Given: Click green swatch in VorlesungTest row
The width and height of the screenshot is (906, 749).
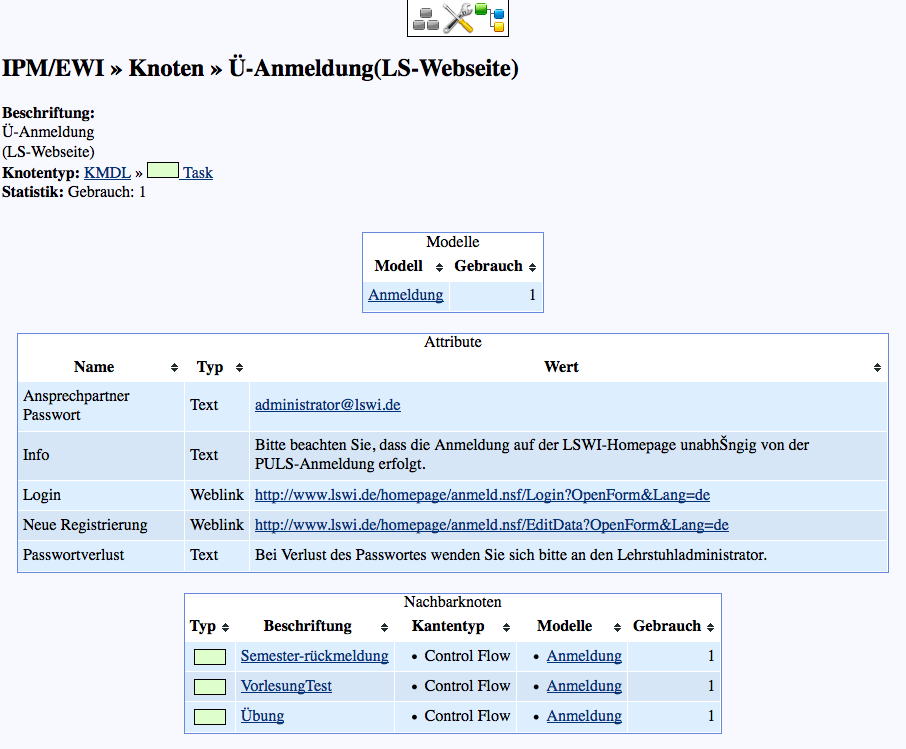Looking at the screenshot, I should point(210,687).
